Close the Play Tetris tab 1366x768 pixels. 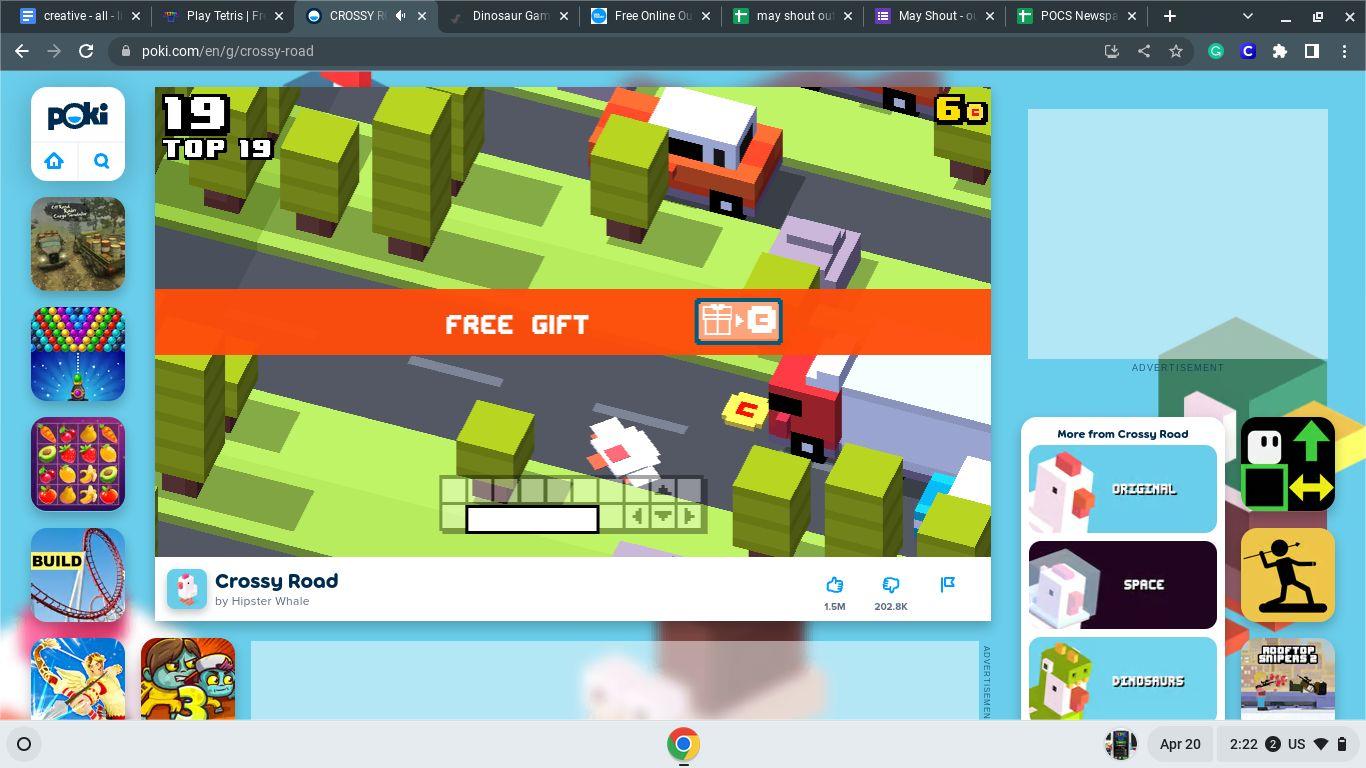point(279,16)
